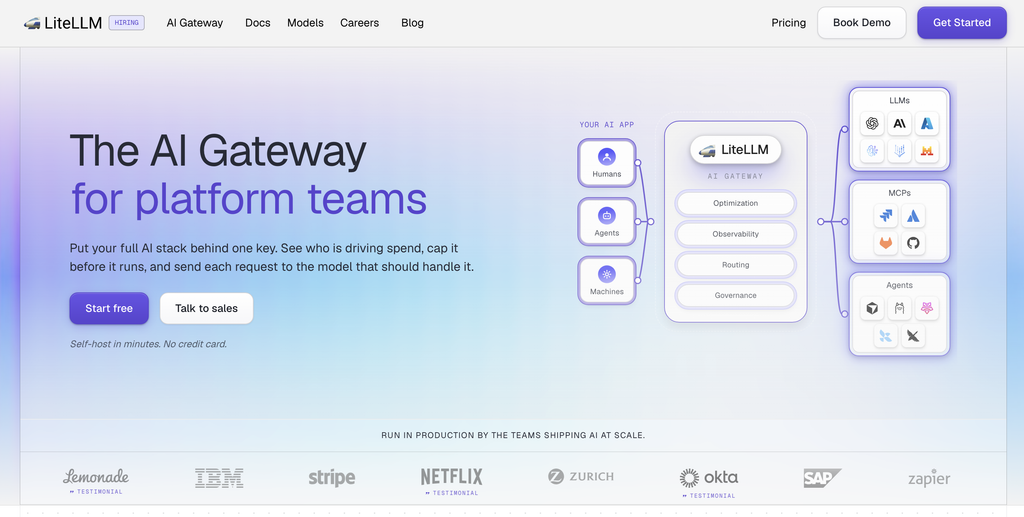This screenshot has width=1024, height=517.
Task: Select the Atlassian icon in MCPs panel
Action: pos(913,215)
